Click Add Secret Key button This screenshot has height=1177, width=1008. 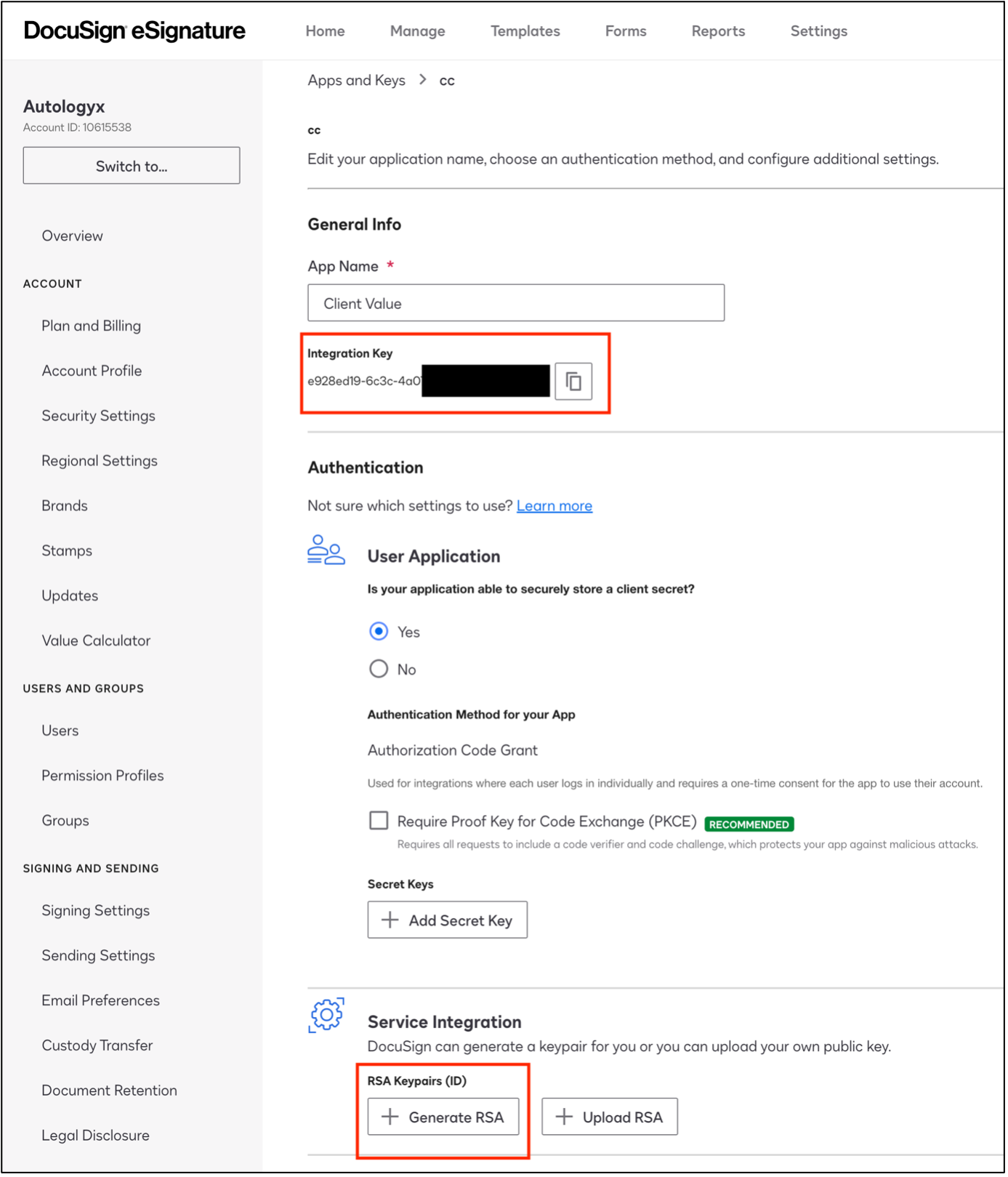[x=448, y=922]
